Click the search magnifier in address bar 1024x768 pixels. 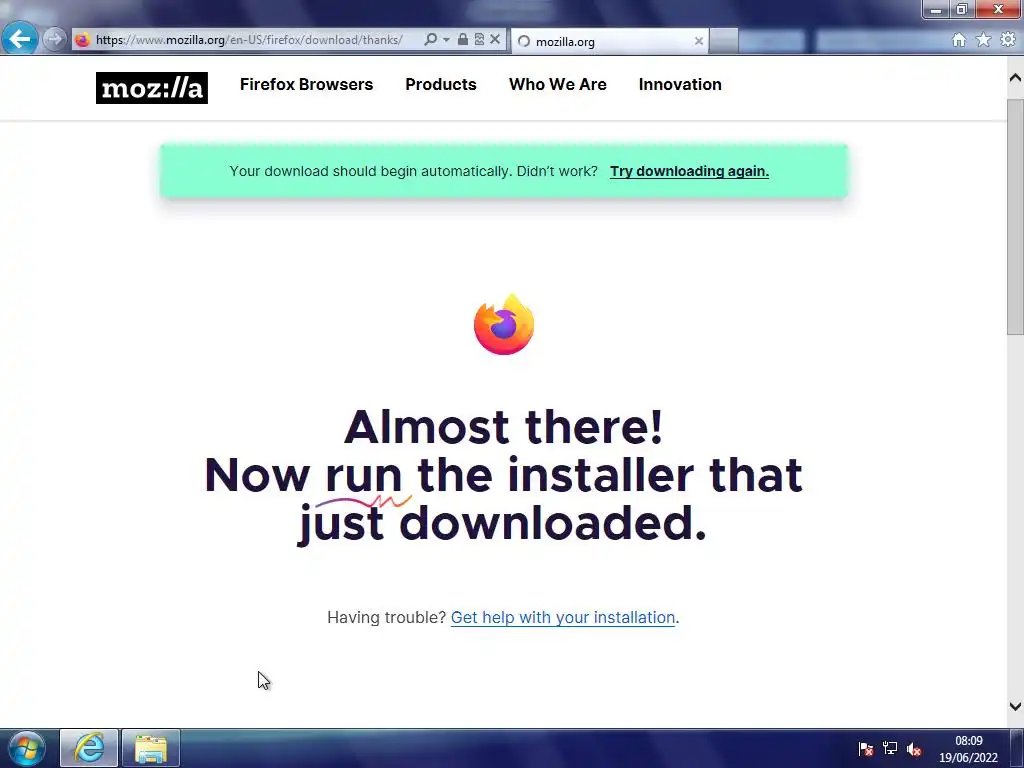click(x=430, y=40)
